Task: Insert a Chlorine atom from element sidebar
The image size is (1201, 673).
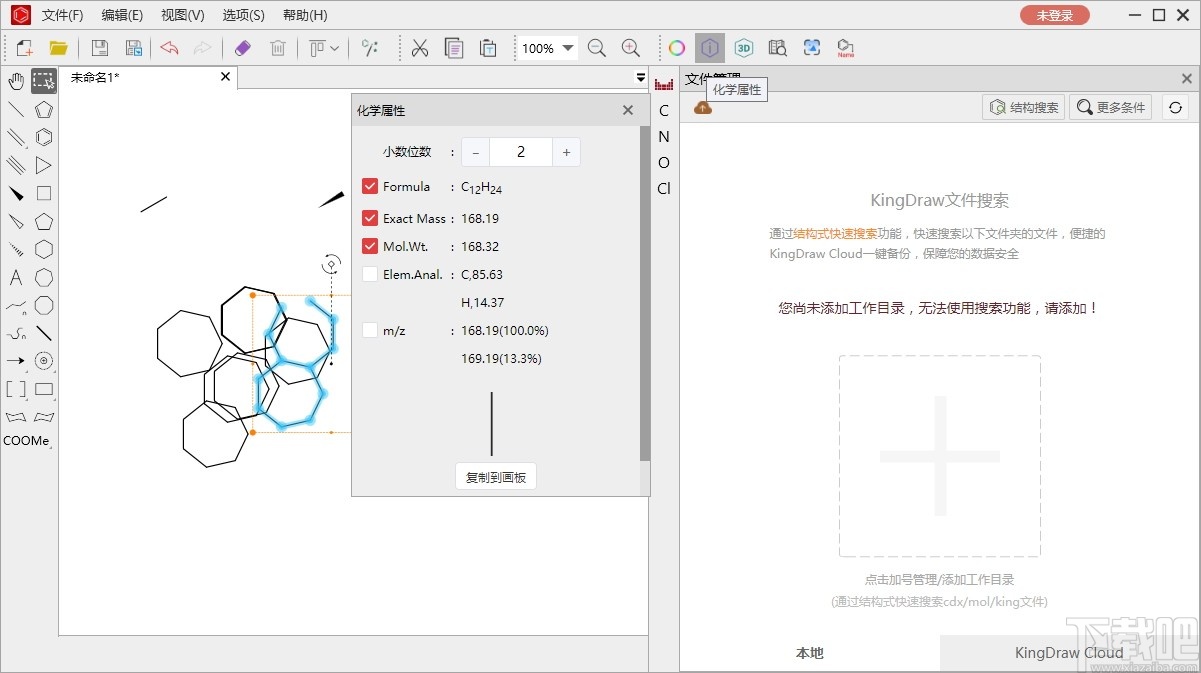Action: [x=663, y=188]
